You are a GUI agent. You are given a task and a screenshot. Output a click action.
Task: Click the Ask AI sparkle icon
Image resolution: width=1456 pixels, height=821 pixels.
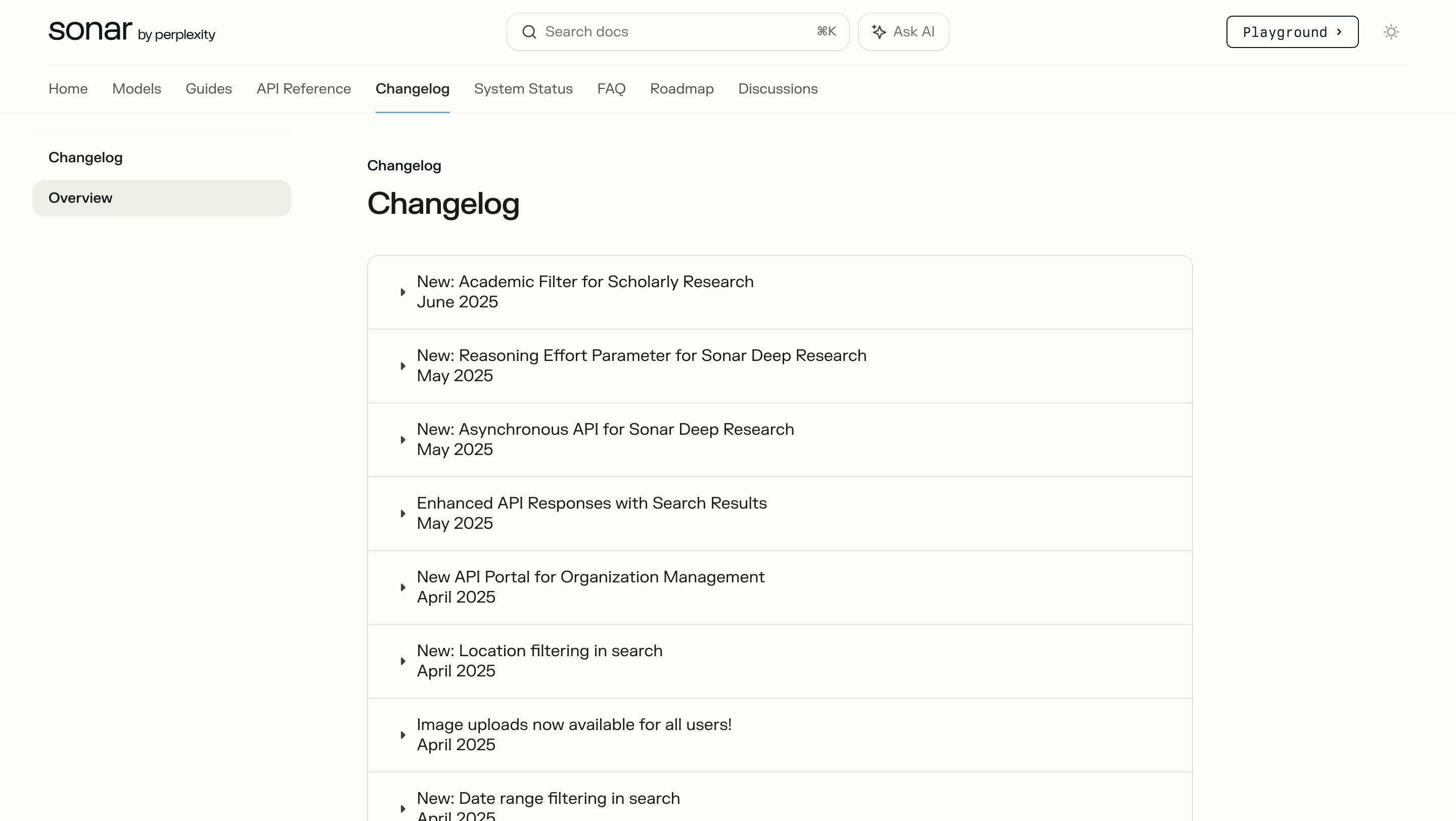coord(878,32)
